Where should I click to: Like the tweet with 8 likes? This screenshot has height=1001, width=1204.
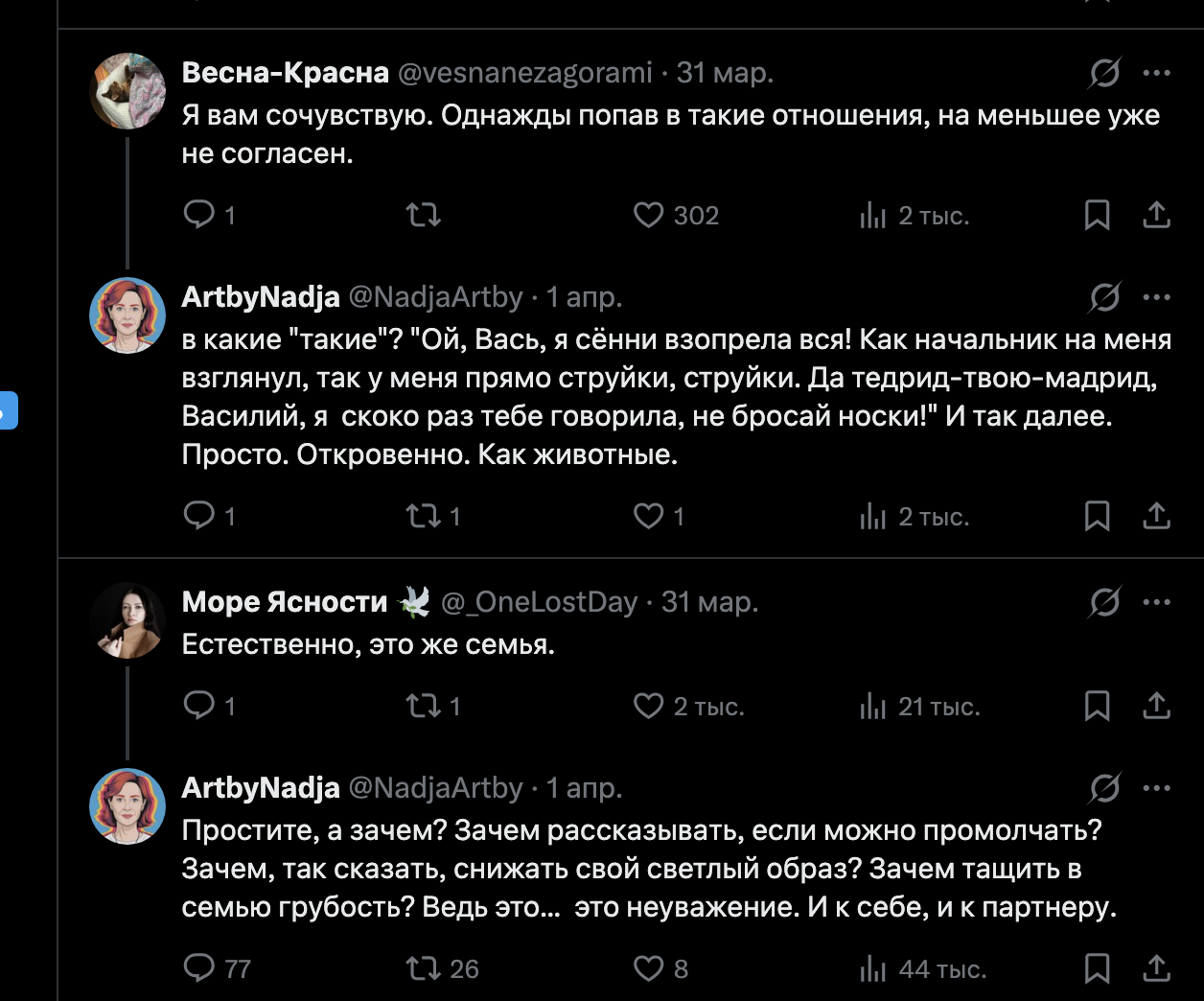tap(649, 968)
